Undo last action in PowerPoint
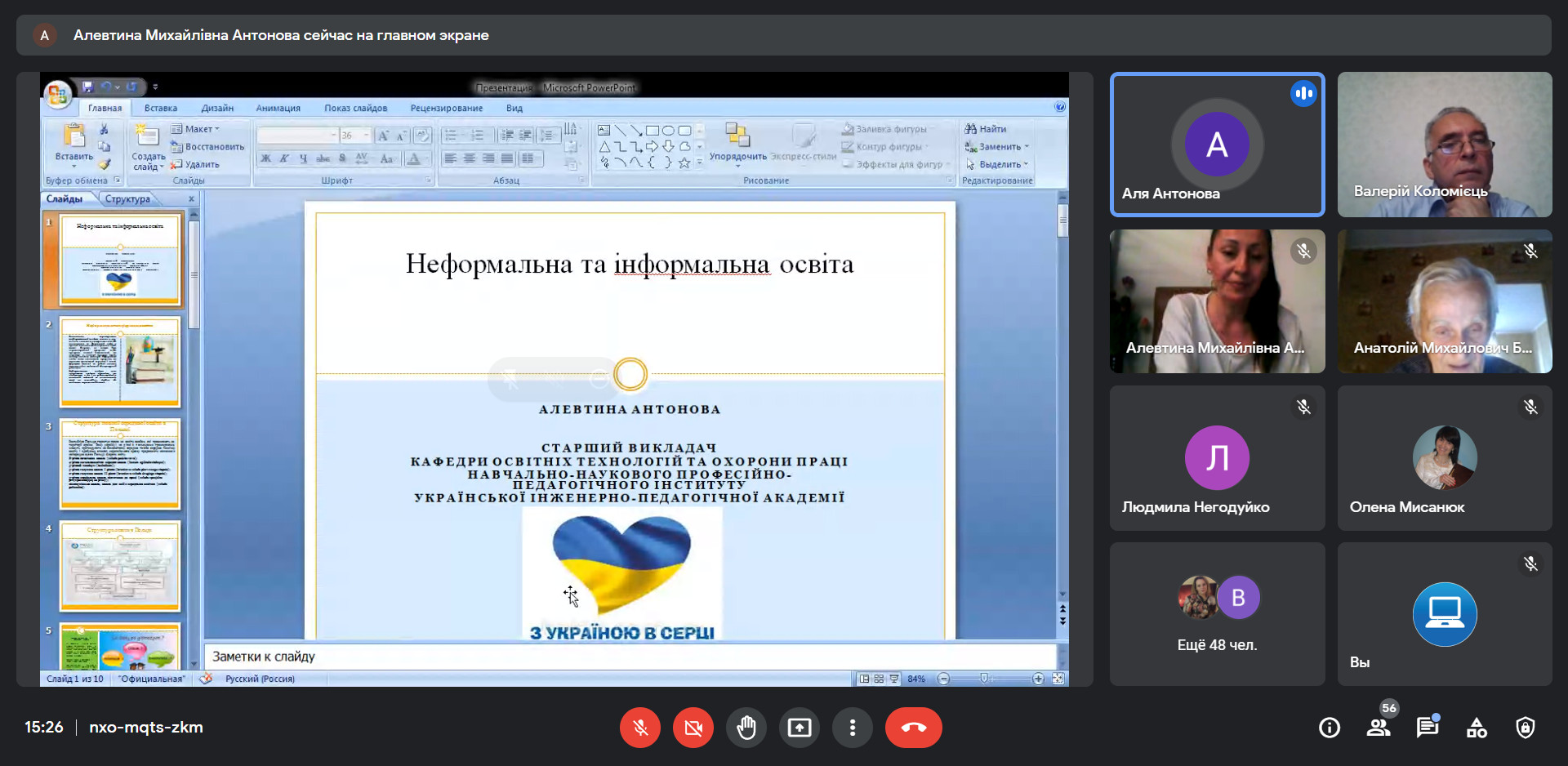 point(105,86)
